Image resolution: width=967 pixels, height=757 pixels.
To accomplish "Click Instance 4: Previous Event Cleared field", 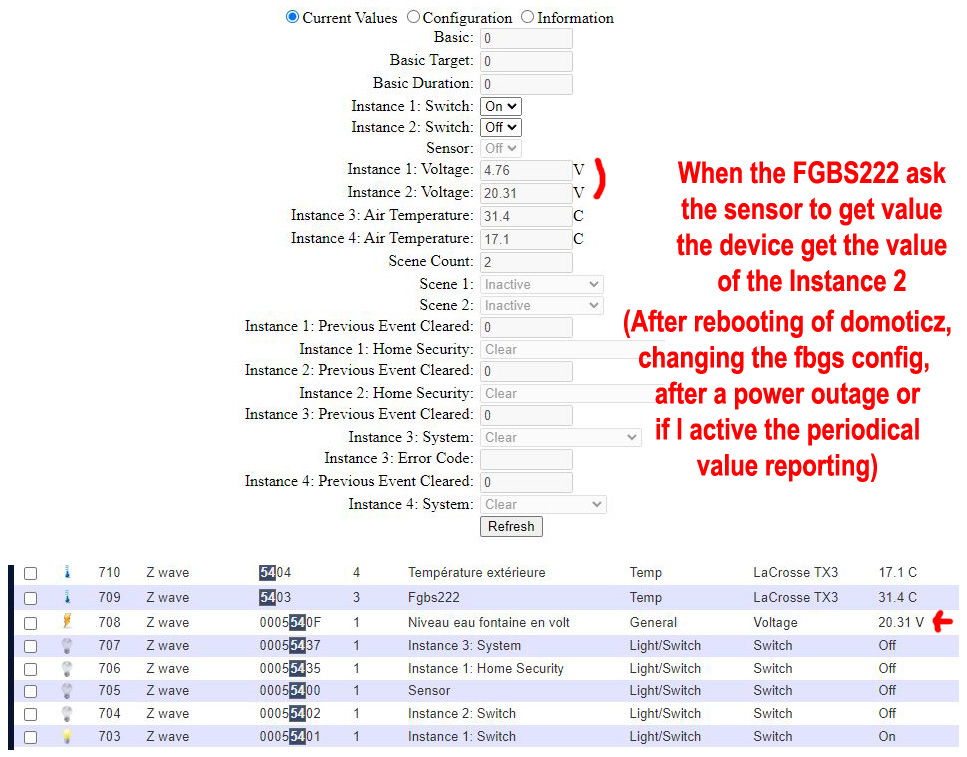I will pyautogui.click(x=526, y=482).
